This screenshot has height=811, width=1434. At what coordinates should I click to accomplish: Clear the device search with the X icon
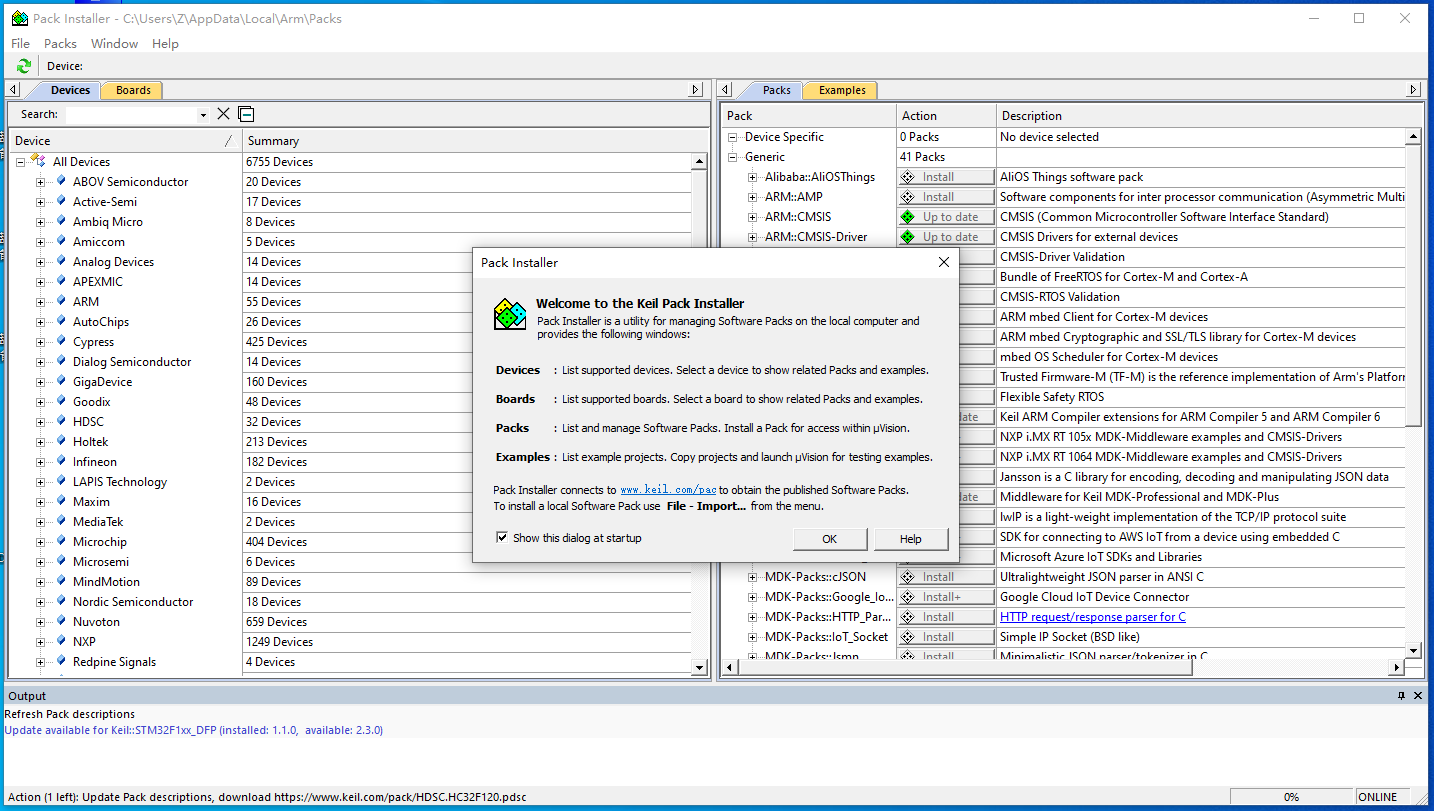pos(224,114)
